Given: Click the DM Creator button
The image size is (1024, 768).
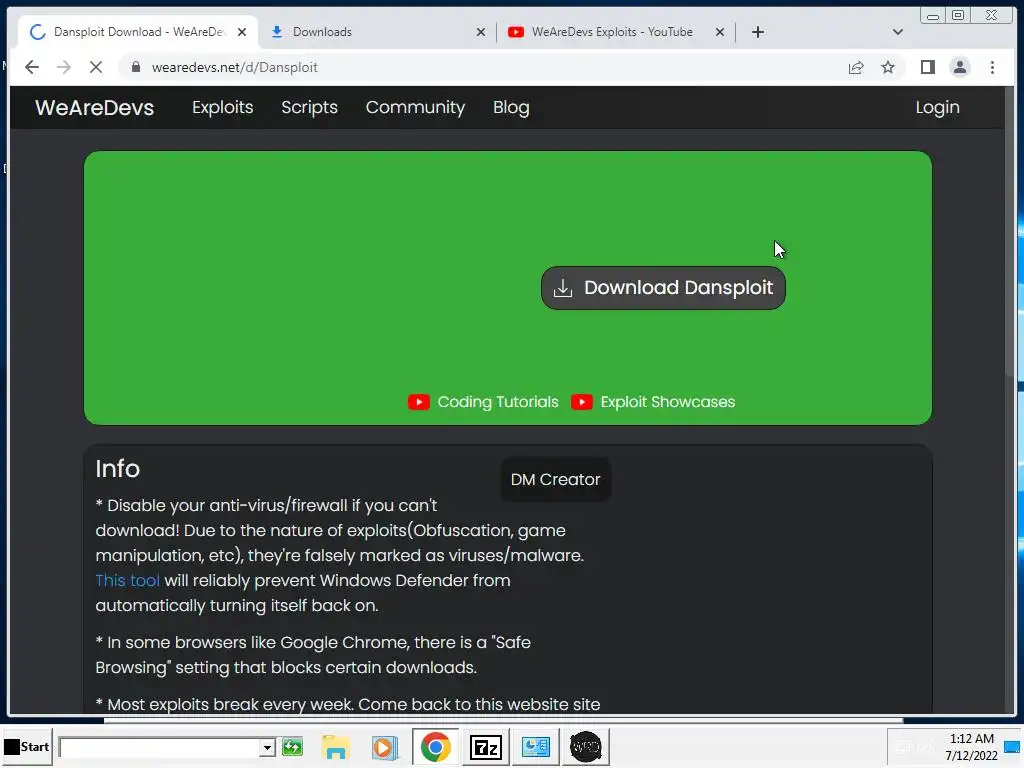Looking at the screenshot, I should point(555,479).
